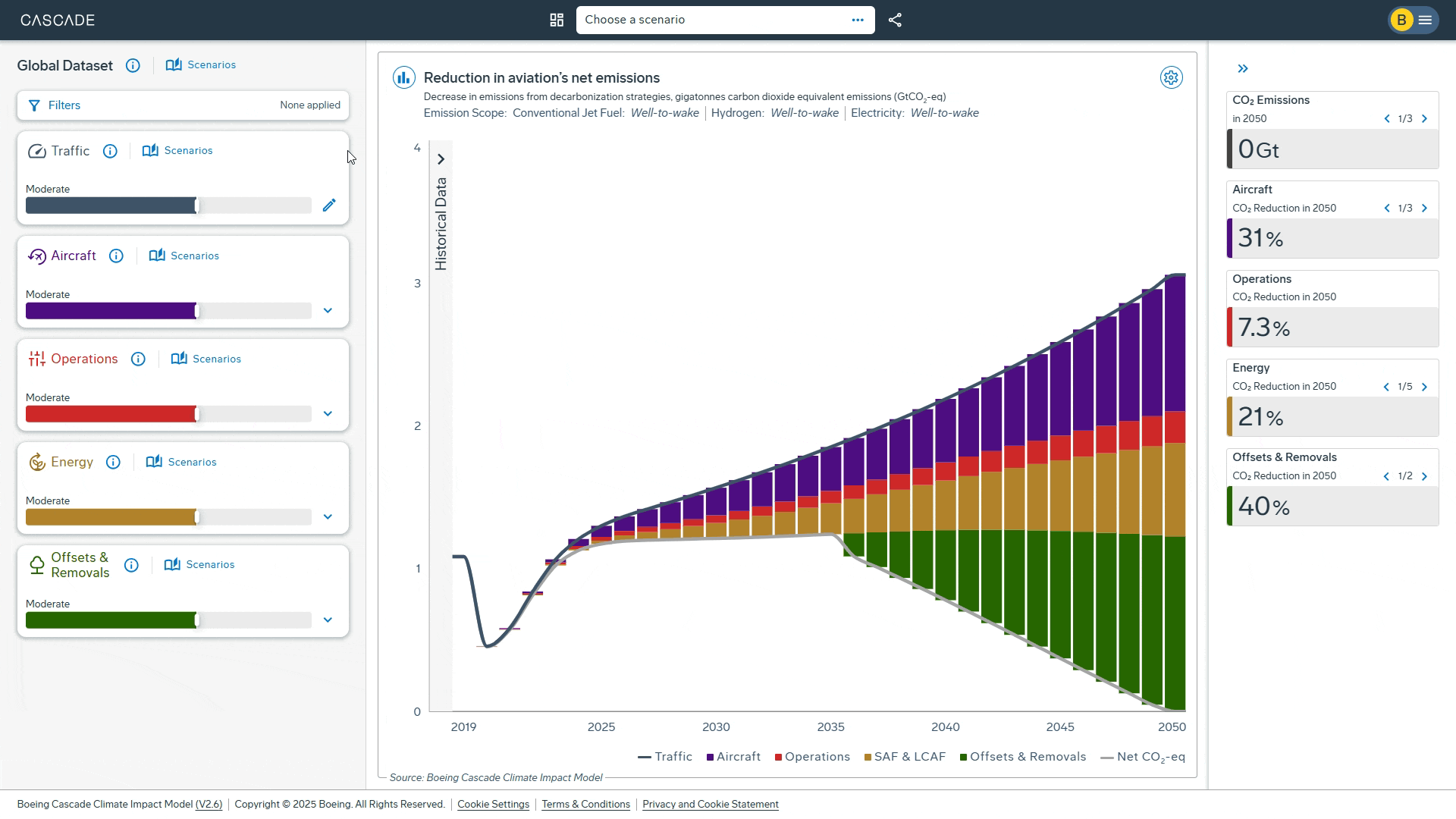Click the share icon in the top bar
1456x819 pixels.
tap(895, 20)
